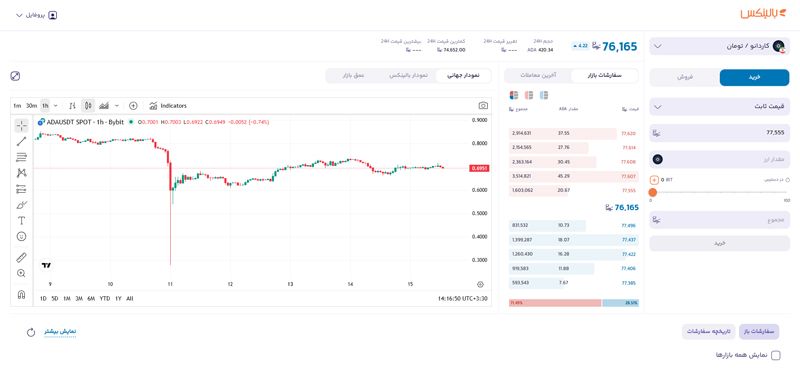Image resolution: width=800 pixels, height=379 pixels.
Task: Take a chart snapshot with camera icon
Action: tap(483, 106)
